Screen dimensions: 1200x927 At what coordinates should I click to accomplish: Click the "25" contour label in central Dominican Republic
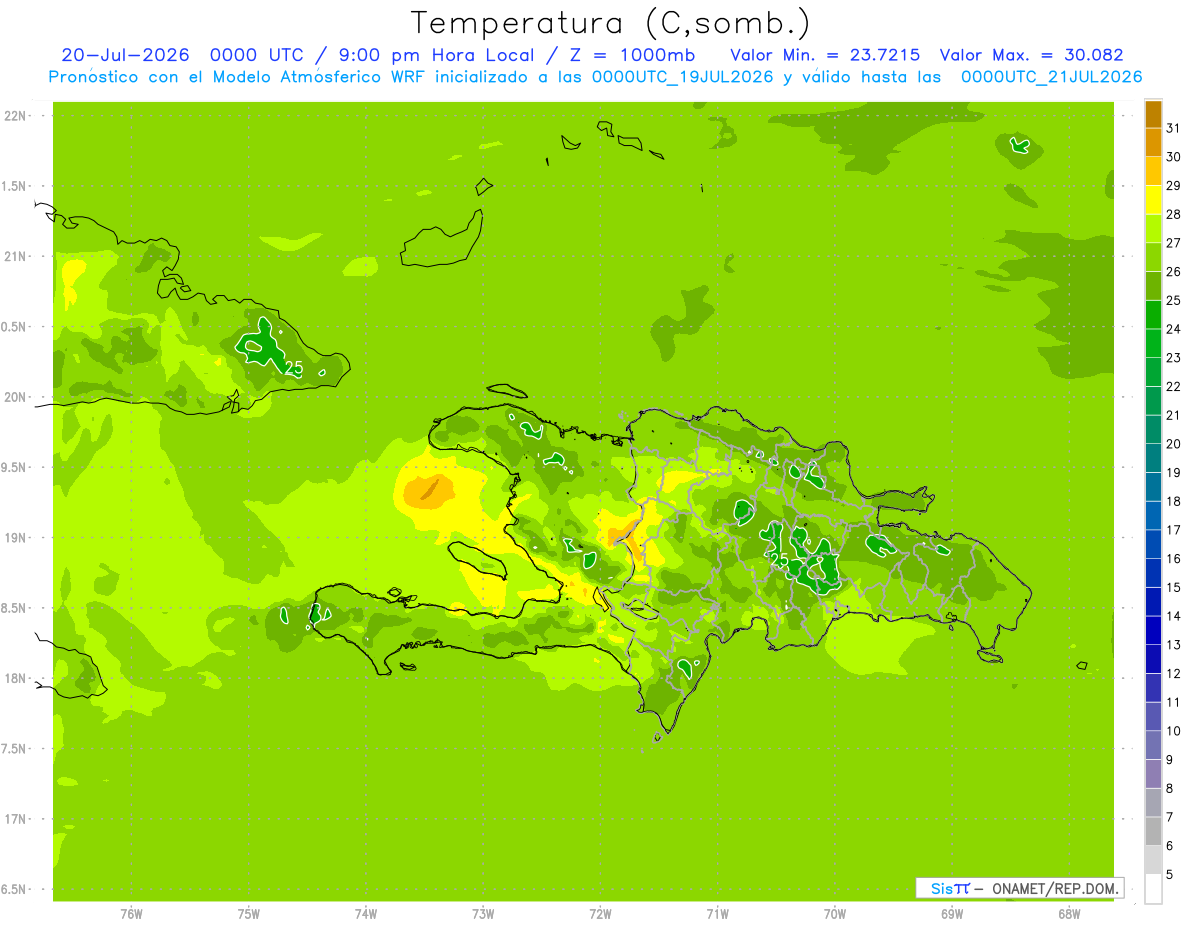(780, 560)
